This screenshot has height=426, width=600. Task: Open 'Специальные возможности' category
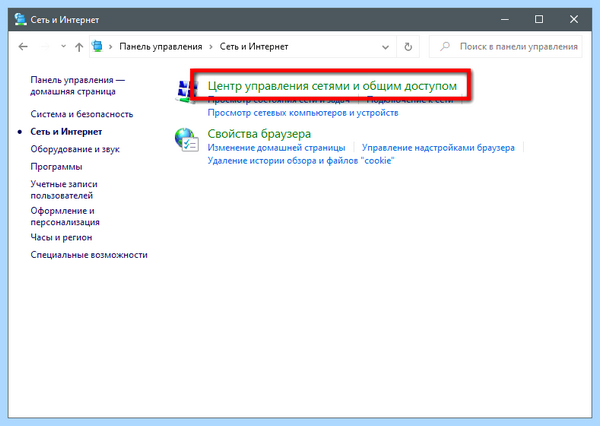pyautogui.click(x=89, y=255)
